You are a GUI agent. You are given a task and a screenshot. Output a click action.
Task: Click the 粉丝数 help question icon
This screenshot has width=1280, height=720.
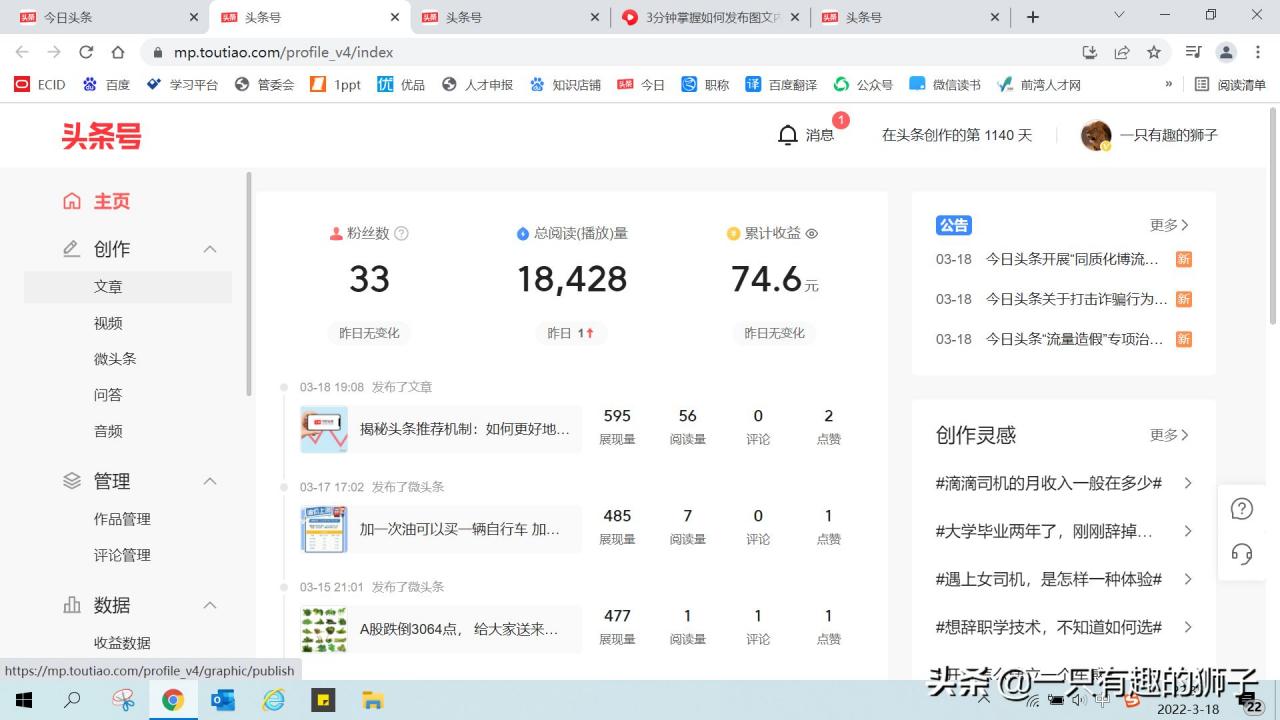coord(401,233)
